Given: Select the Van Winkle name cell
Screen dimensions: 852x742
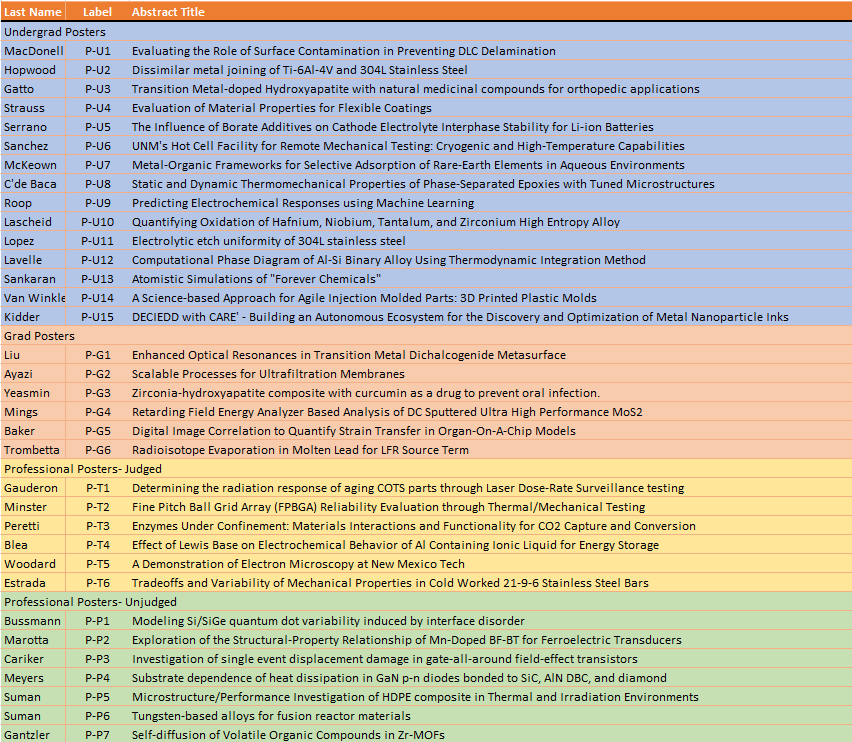Looking at the screenshot, I should (x=33, y=298).
